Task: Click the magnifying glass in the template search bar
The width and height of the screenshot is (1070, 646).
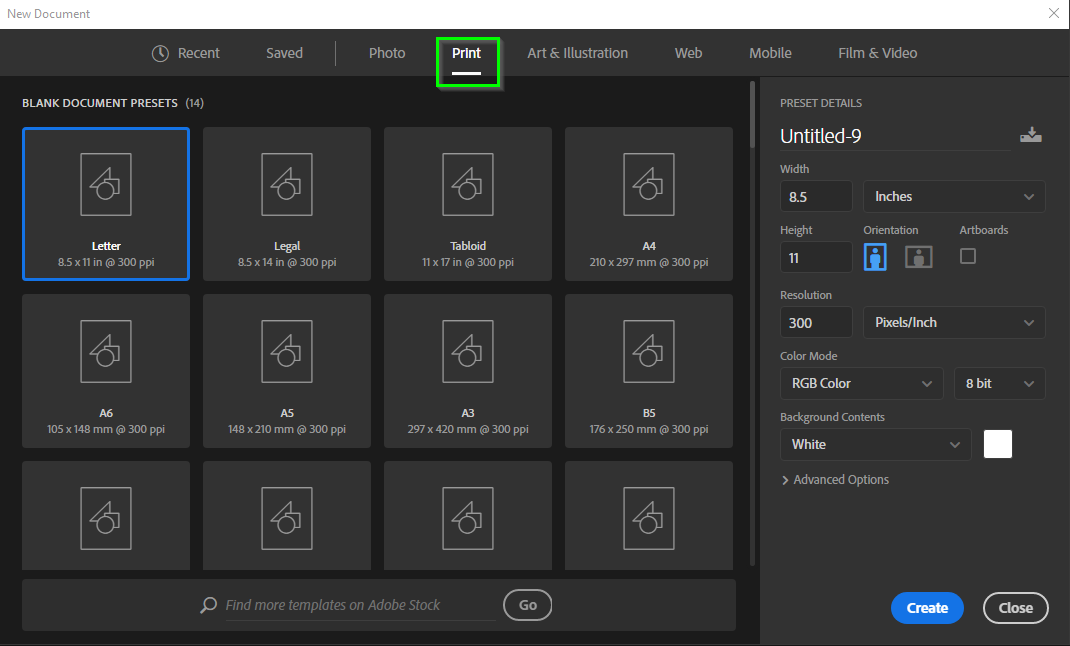Action: pos(209,605)
